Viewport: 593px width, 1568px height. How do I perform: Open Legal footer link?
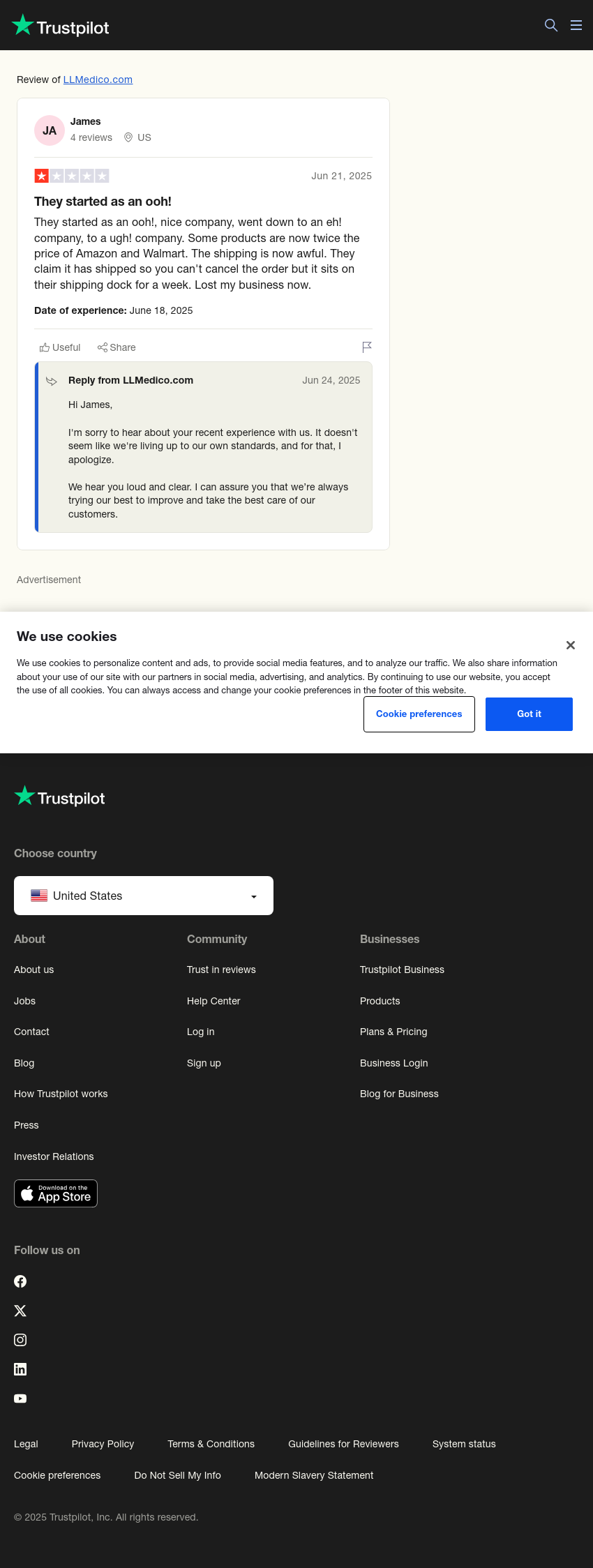[x=26, y=1444]
